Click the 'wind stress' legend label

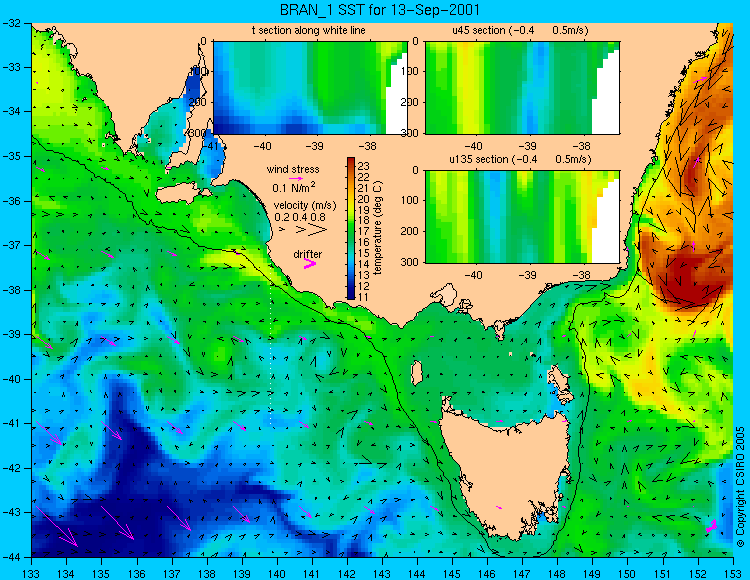(293, 169)
